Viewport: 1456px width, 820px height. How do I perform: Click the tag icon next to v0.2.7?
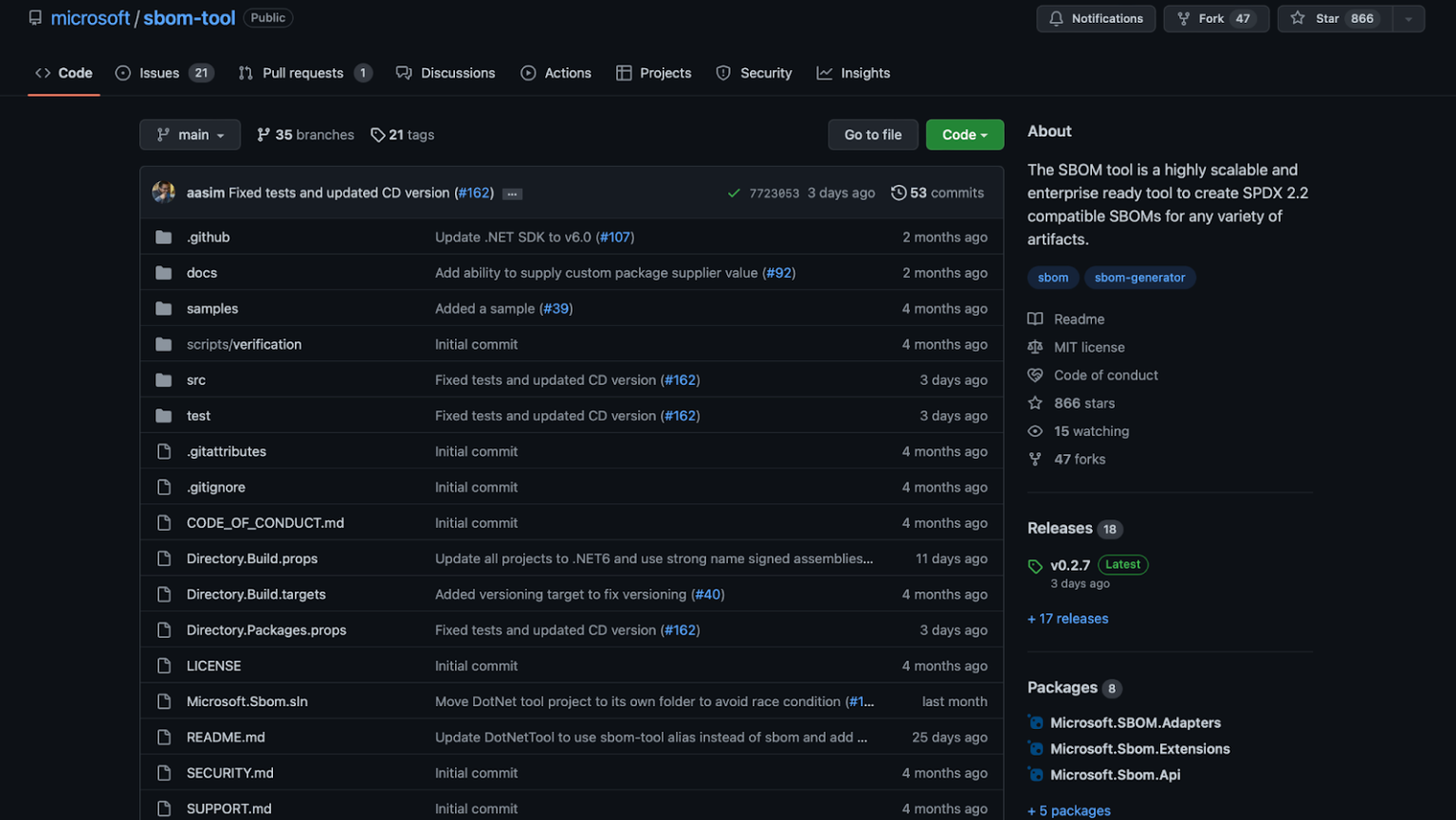(1036, 565)
